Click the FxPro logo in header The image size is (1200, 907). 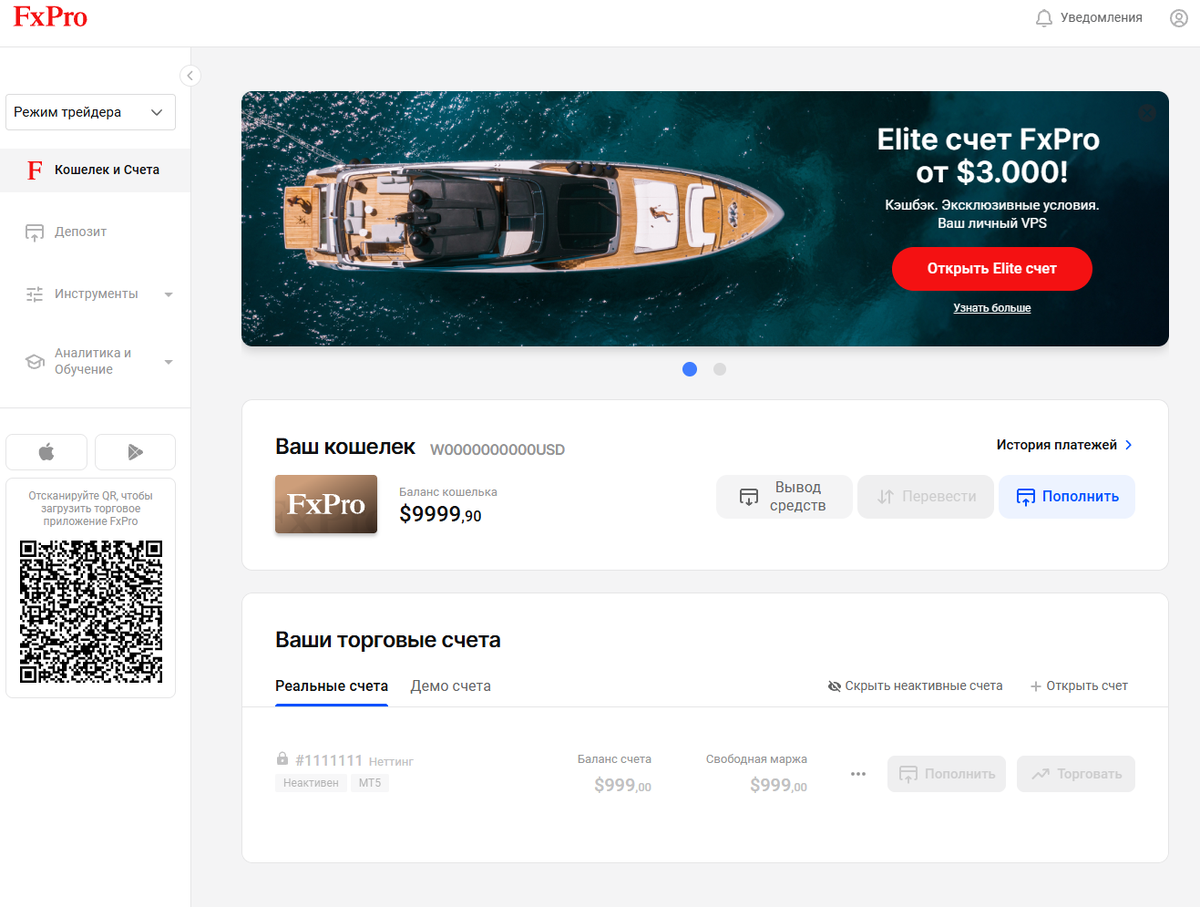(x=50, y=17)
